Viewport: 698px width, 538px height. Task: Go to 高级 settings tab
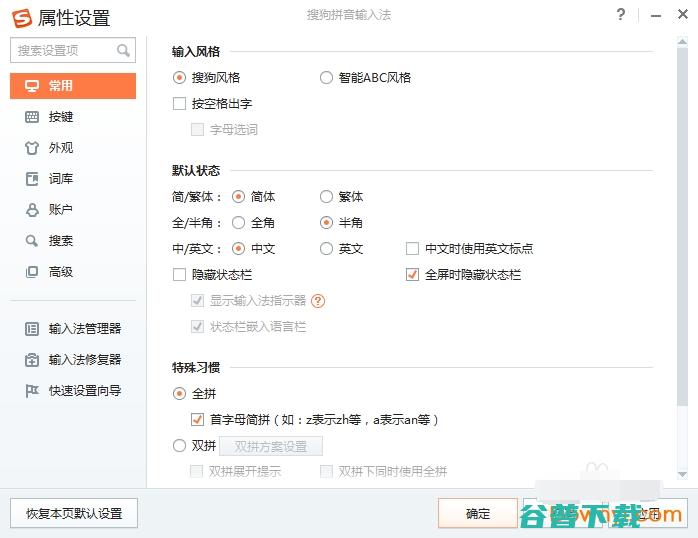pos(73,271)
